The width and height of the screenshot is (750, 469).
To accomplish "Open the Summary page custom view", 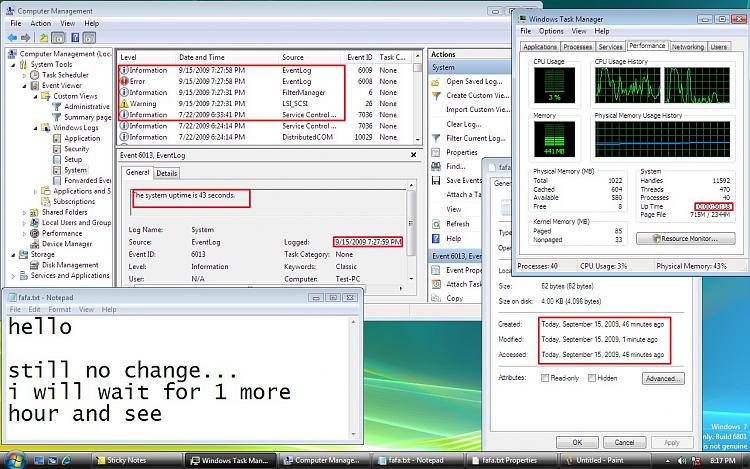I will [x=88, y=117].
